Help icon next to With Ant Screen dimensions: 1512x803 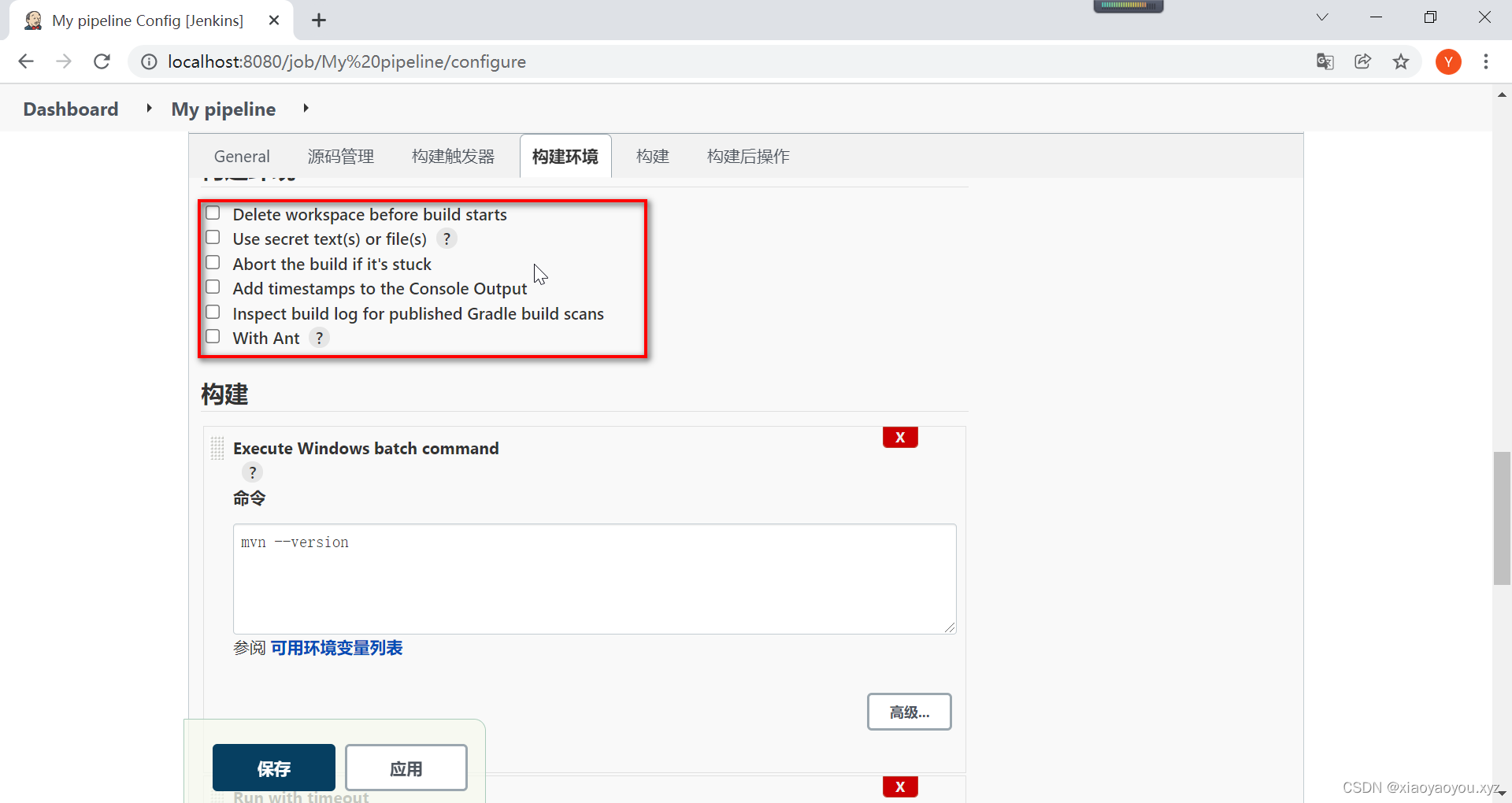pyautogui.click(x=319, y=339)
